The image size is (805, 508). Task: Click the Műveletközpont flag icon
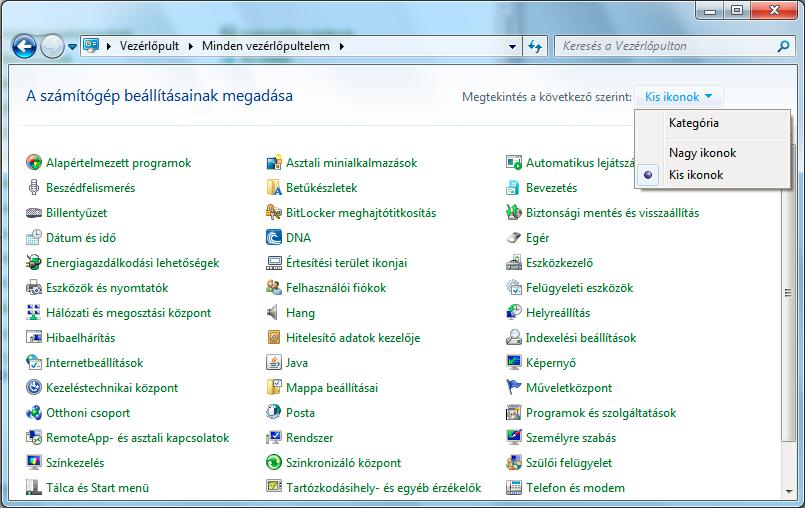(513, 387)
